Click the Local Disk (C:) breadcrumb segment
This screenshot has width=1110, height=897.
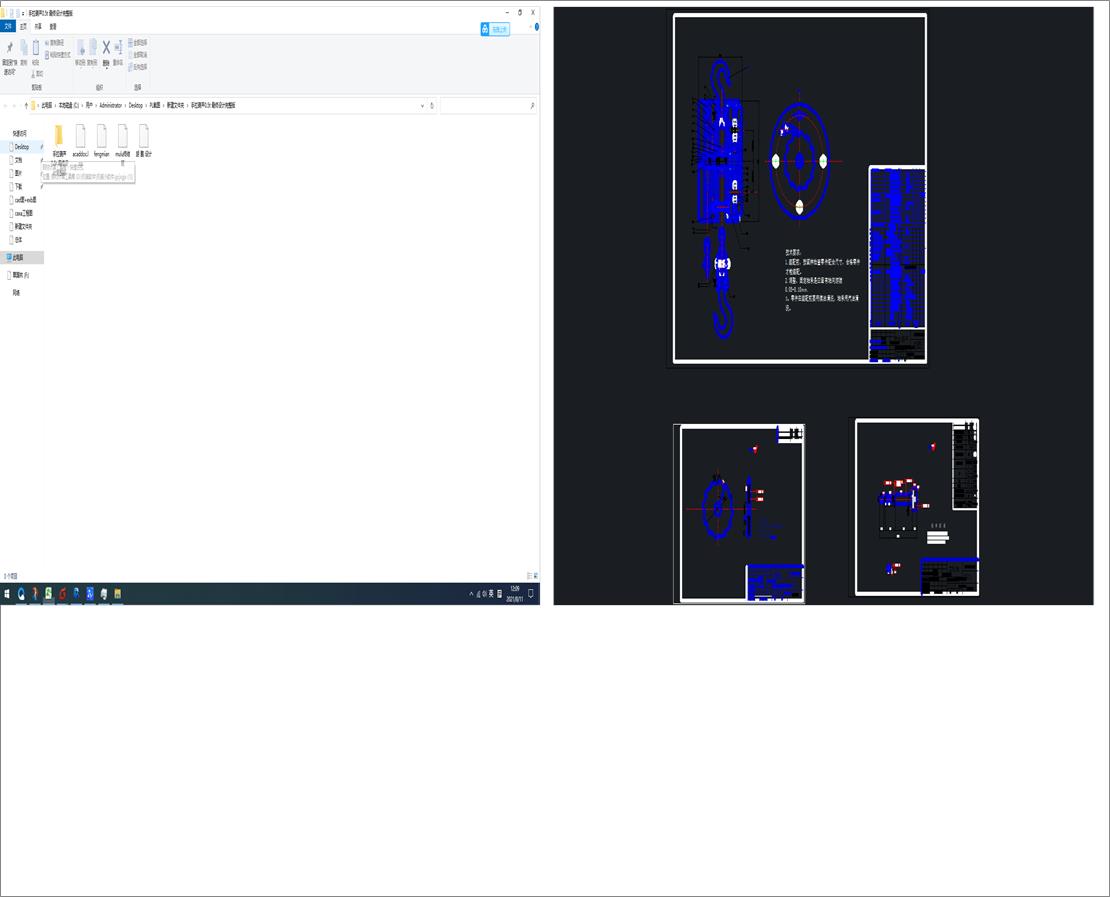(x=69, y=105)
